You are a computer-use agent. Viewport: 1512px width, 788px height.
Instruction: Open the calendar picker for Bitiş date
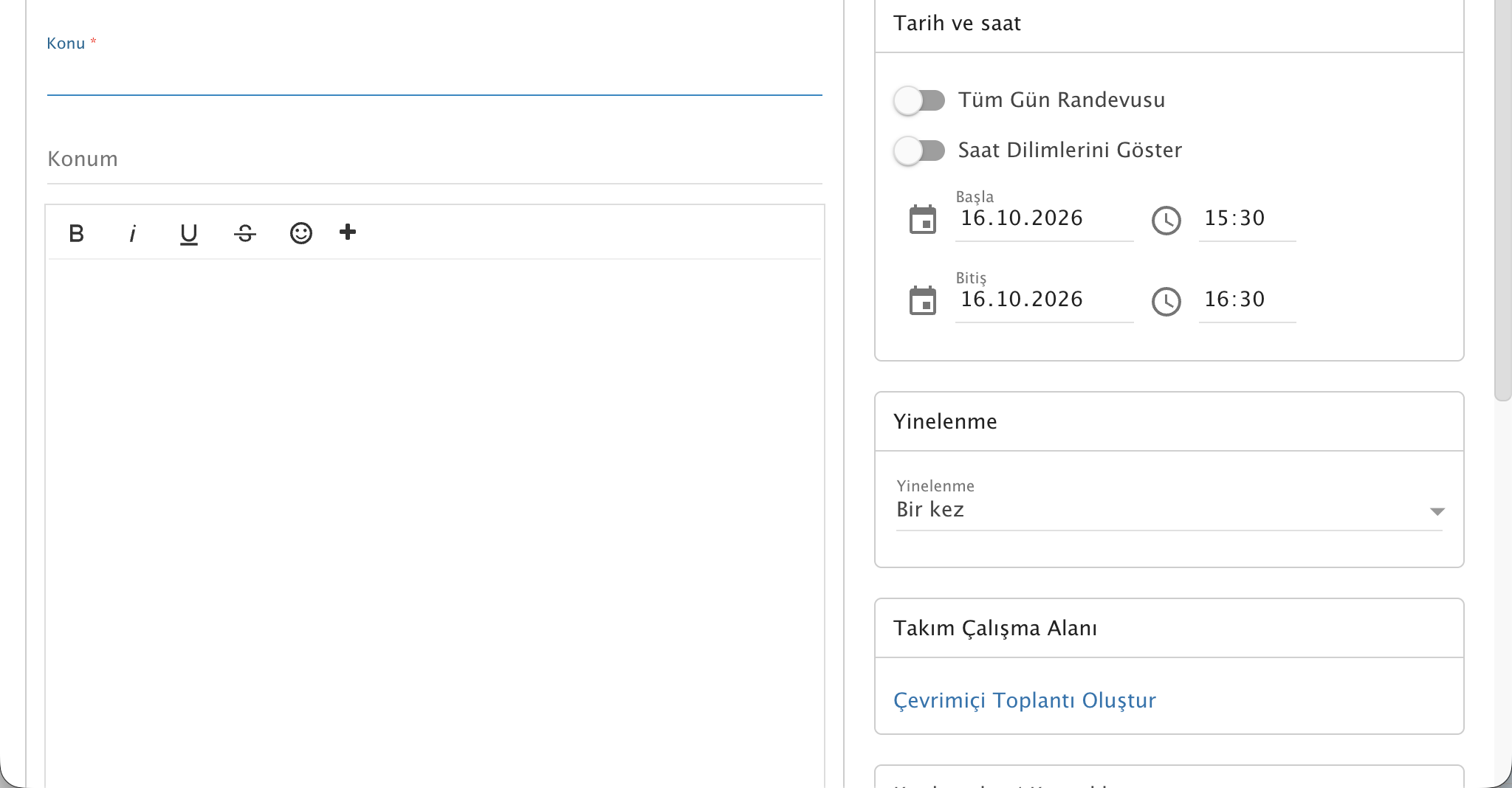click(923, 301)
